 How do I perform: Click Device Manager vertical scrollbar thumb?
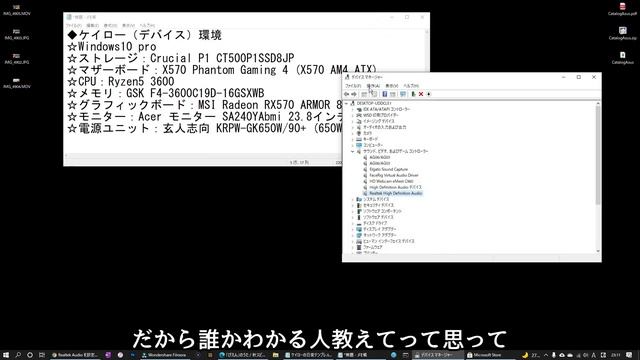pos(598,155)
